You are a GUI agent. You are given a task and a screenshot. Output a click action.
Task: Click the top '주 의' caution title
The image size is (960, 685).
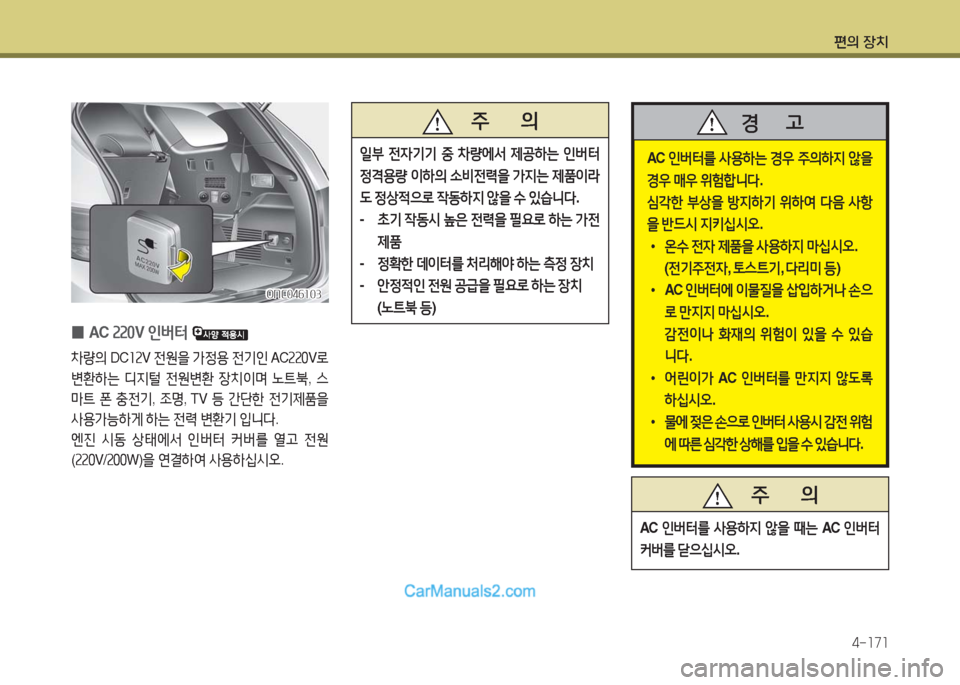pos(504,121)
